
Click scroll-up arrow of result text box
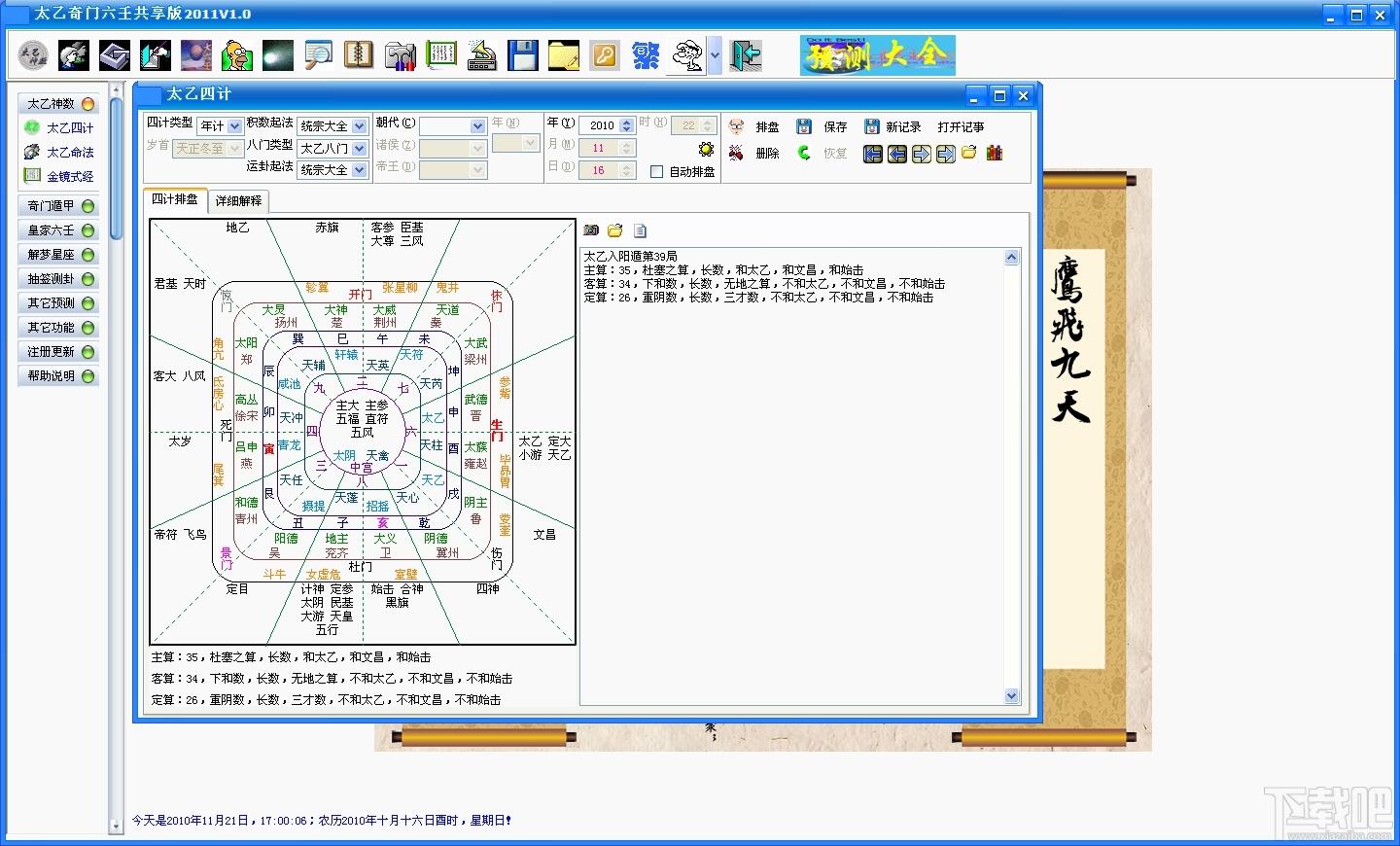[x=1012, y=258]
